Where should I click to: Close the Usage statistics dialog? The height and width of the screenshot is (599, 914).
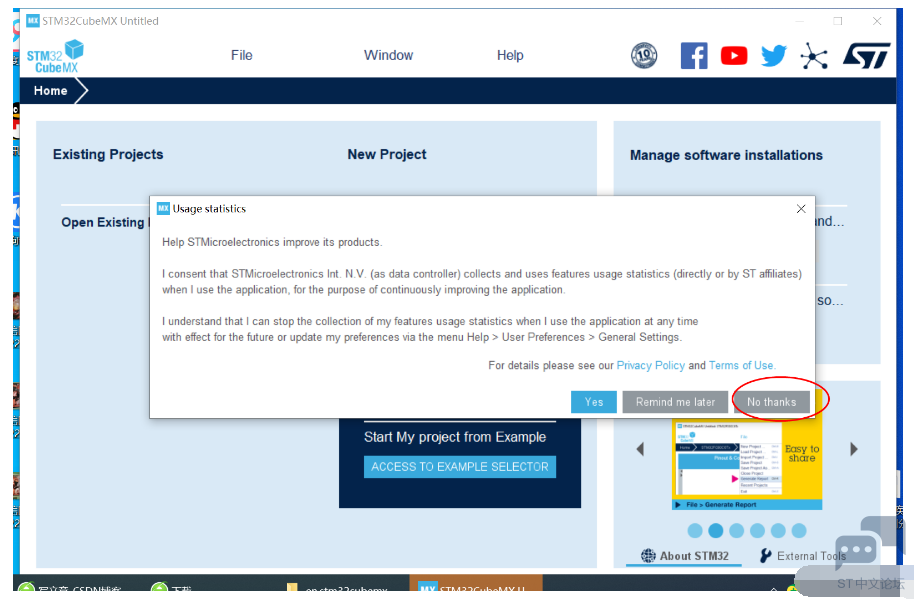(x=801, y=209)
